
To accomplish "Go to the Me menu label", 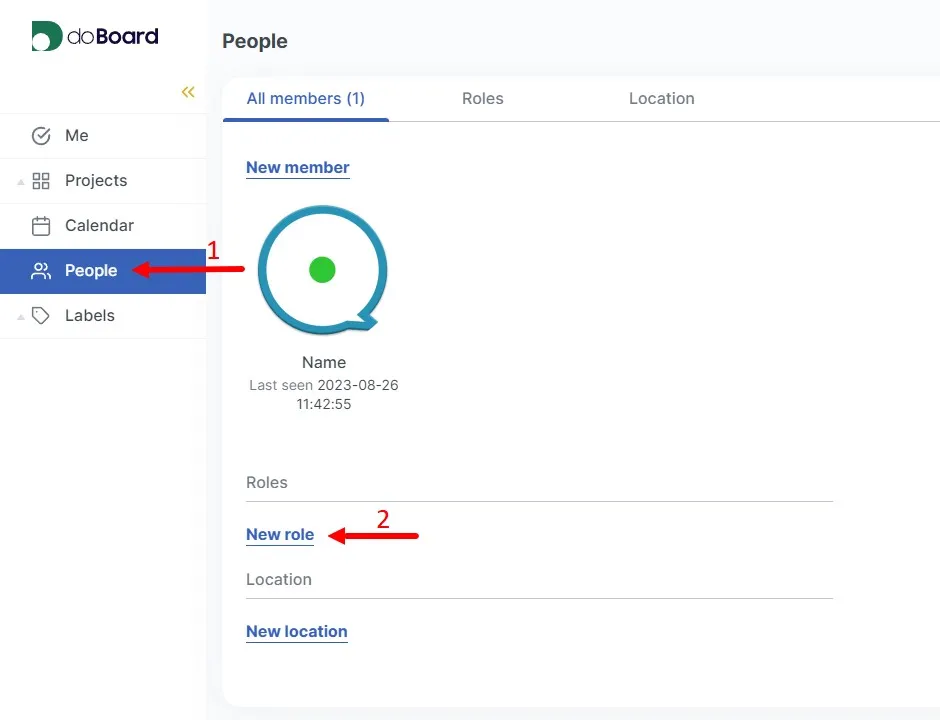I will (x=77, y=136).
